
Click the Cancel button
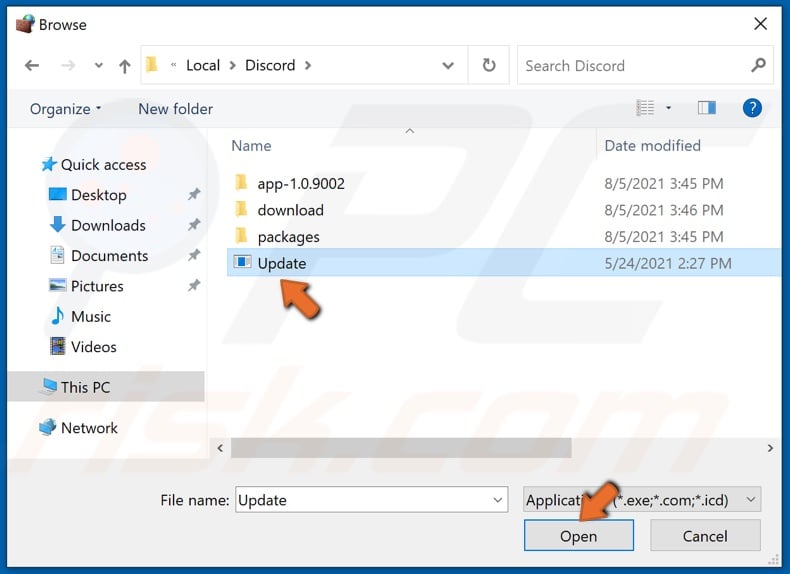705,536
